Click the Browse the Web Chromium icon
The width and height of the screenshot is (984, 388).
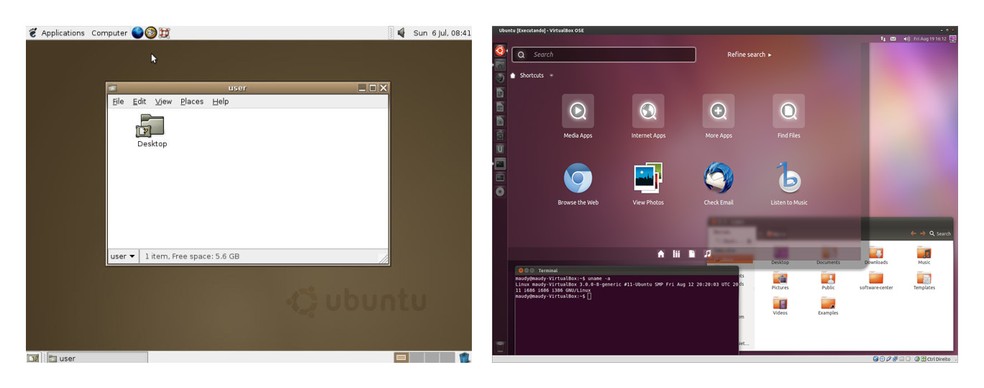[x=577, y=183]
